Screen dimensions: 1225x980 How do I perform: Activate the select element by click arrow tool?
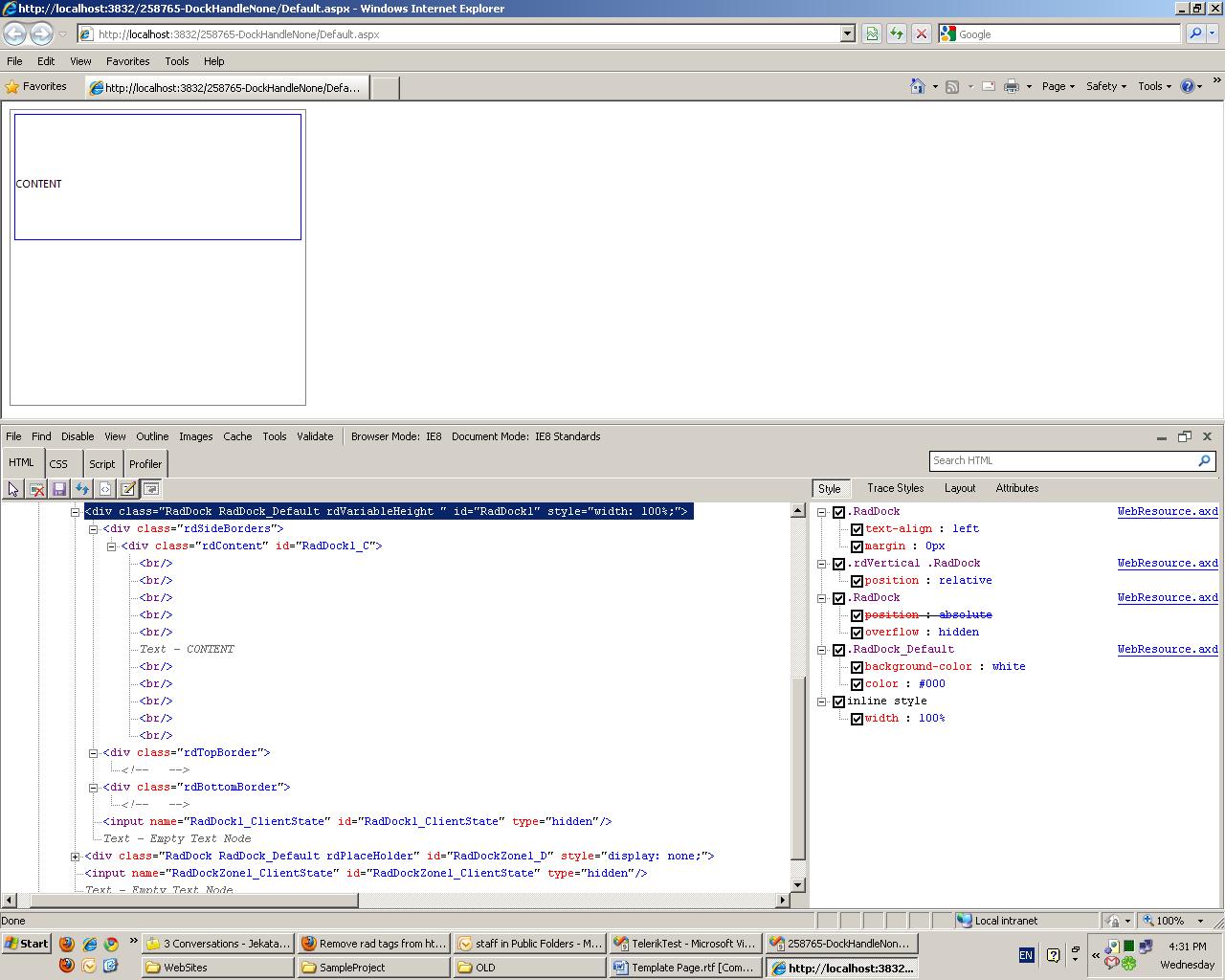(x=13, y=489)
